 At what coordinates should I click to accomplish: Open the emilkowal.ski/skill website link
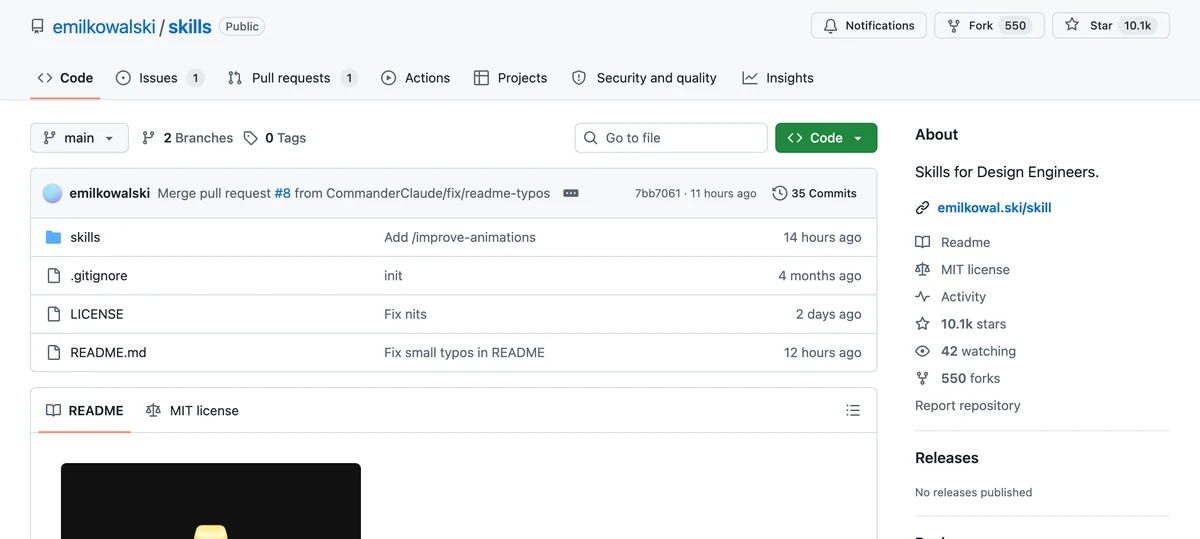[994, 208]
